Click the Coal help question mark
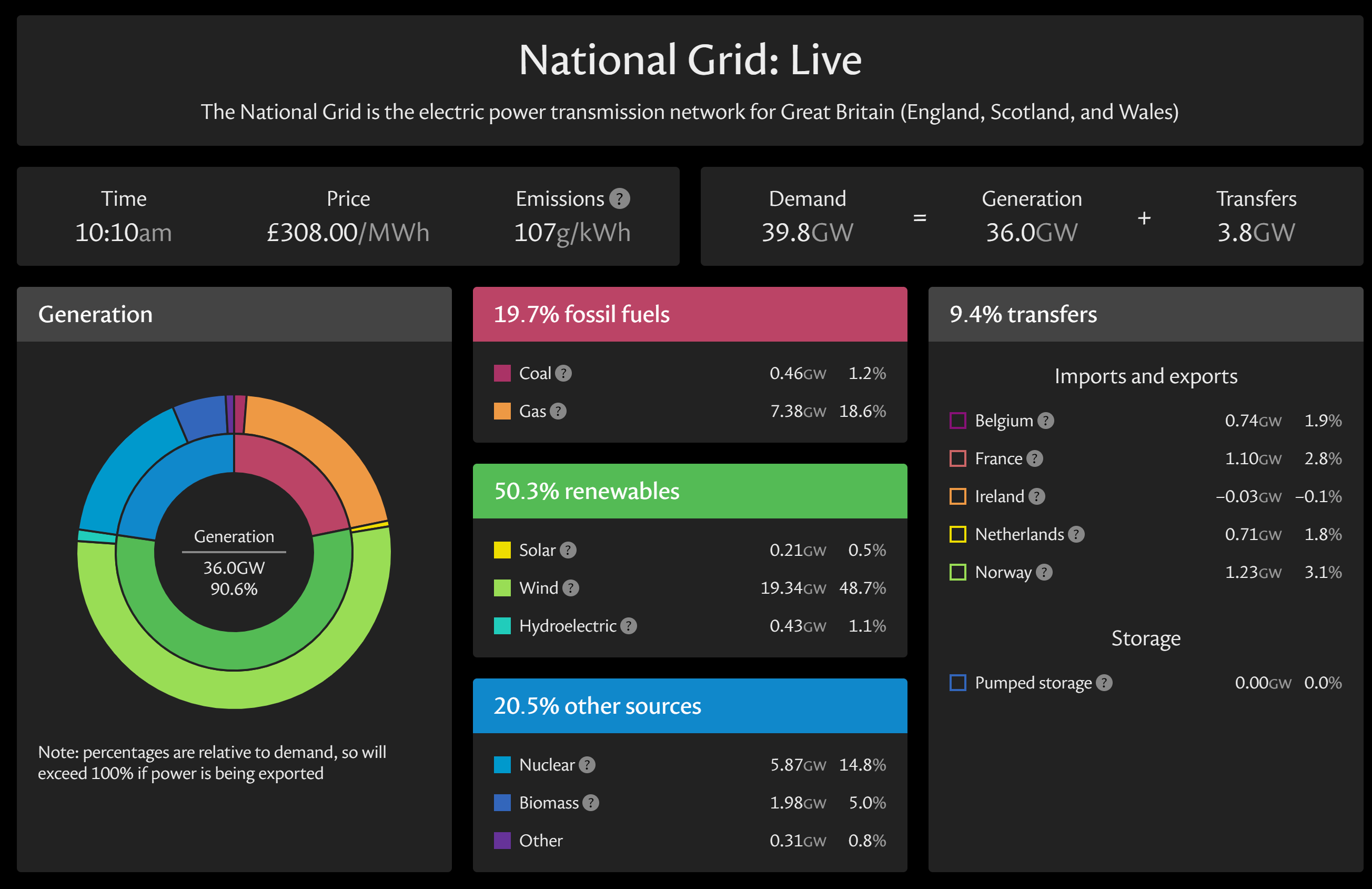This screenshot has width=1372, height=889. coord(563,373)
